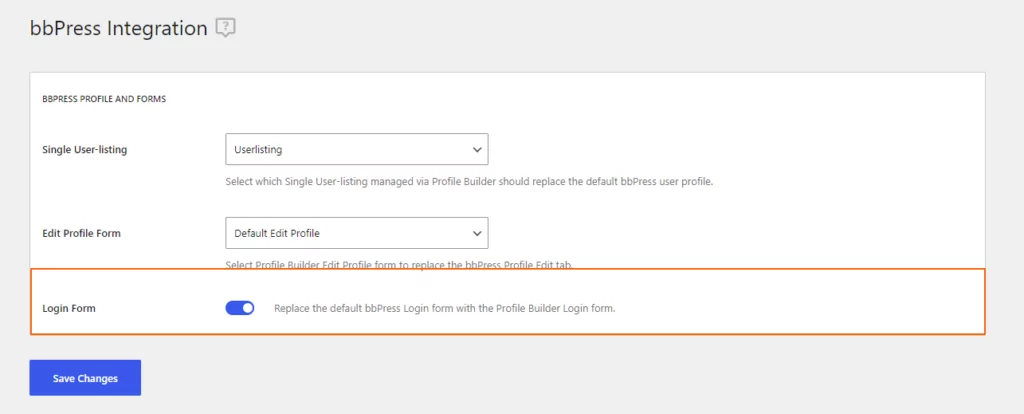The image size is (1024, 414).
Task: Open the help icon beside bbPress Integration
Action: click(225, 28)
